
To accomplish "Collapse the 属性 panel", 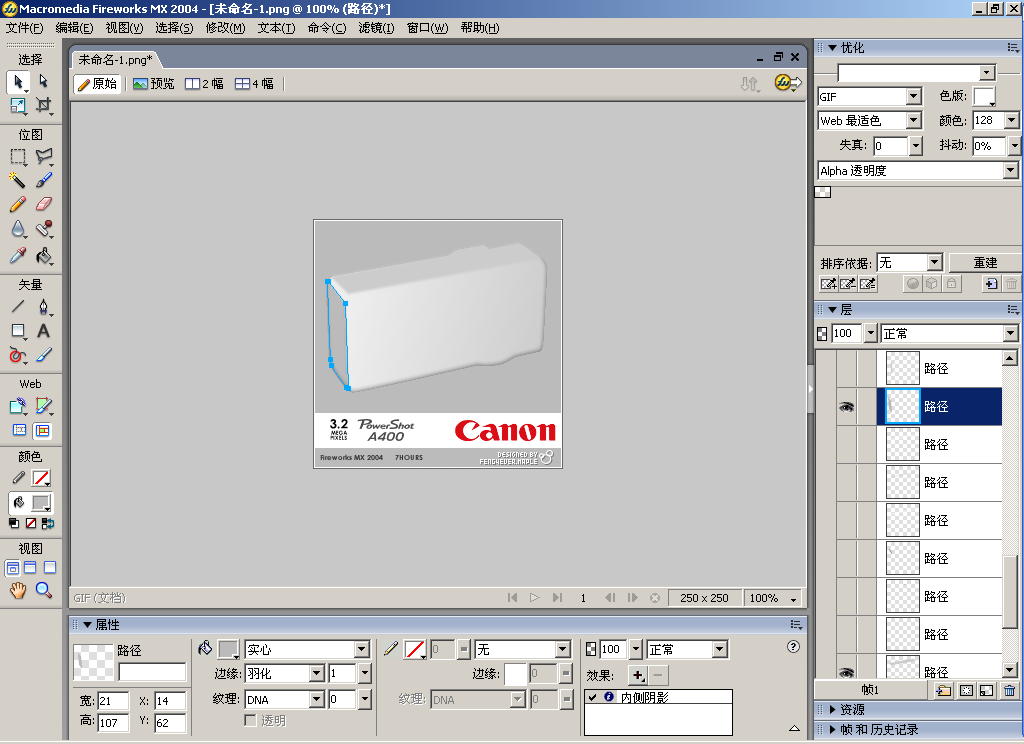I will click(x=87, y=625).
